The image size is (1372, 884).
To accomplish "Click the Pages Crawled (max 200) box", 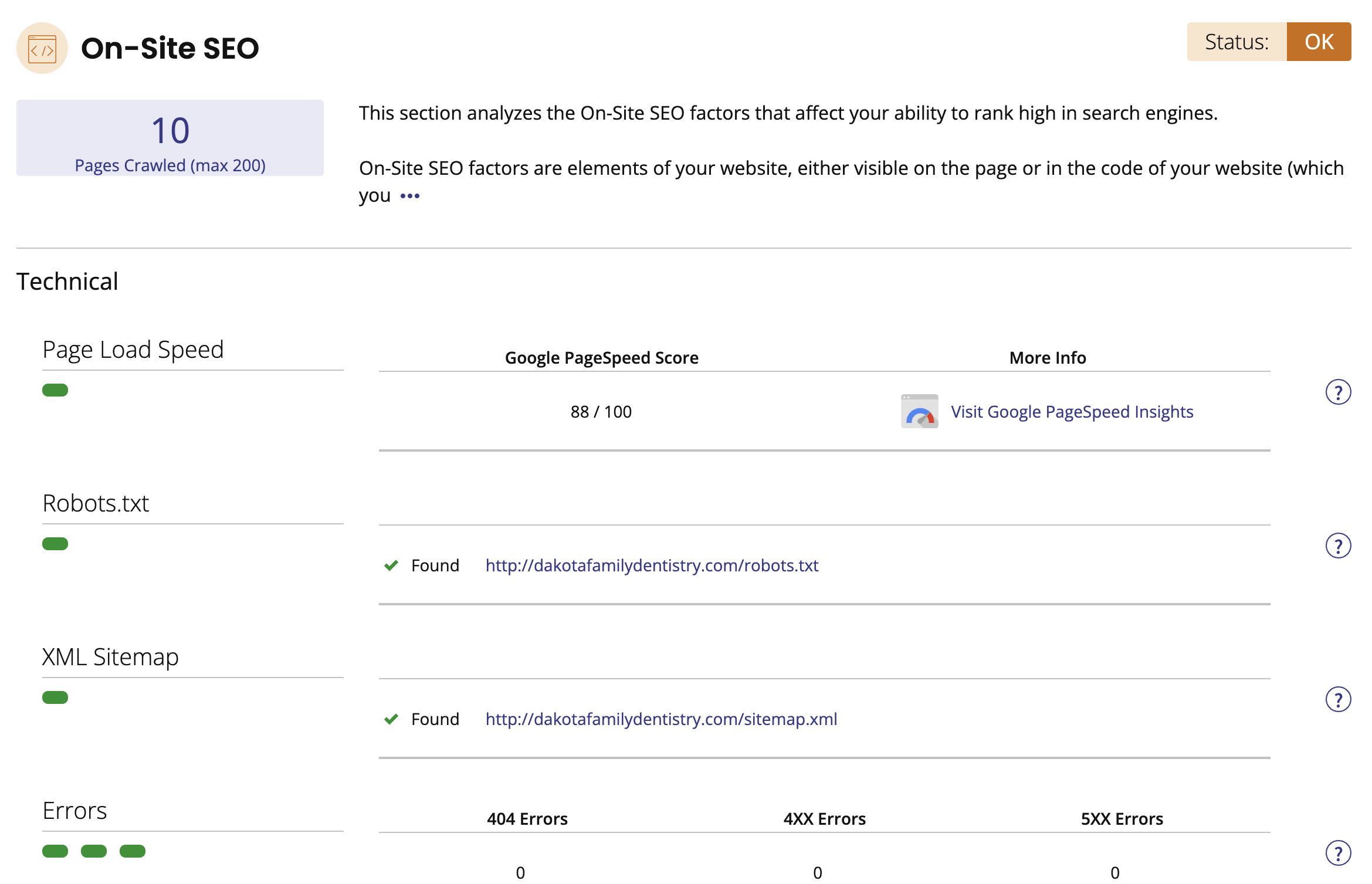I will click(170, 138).
